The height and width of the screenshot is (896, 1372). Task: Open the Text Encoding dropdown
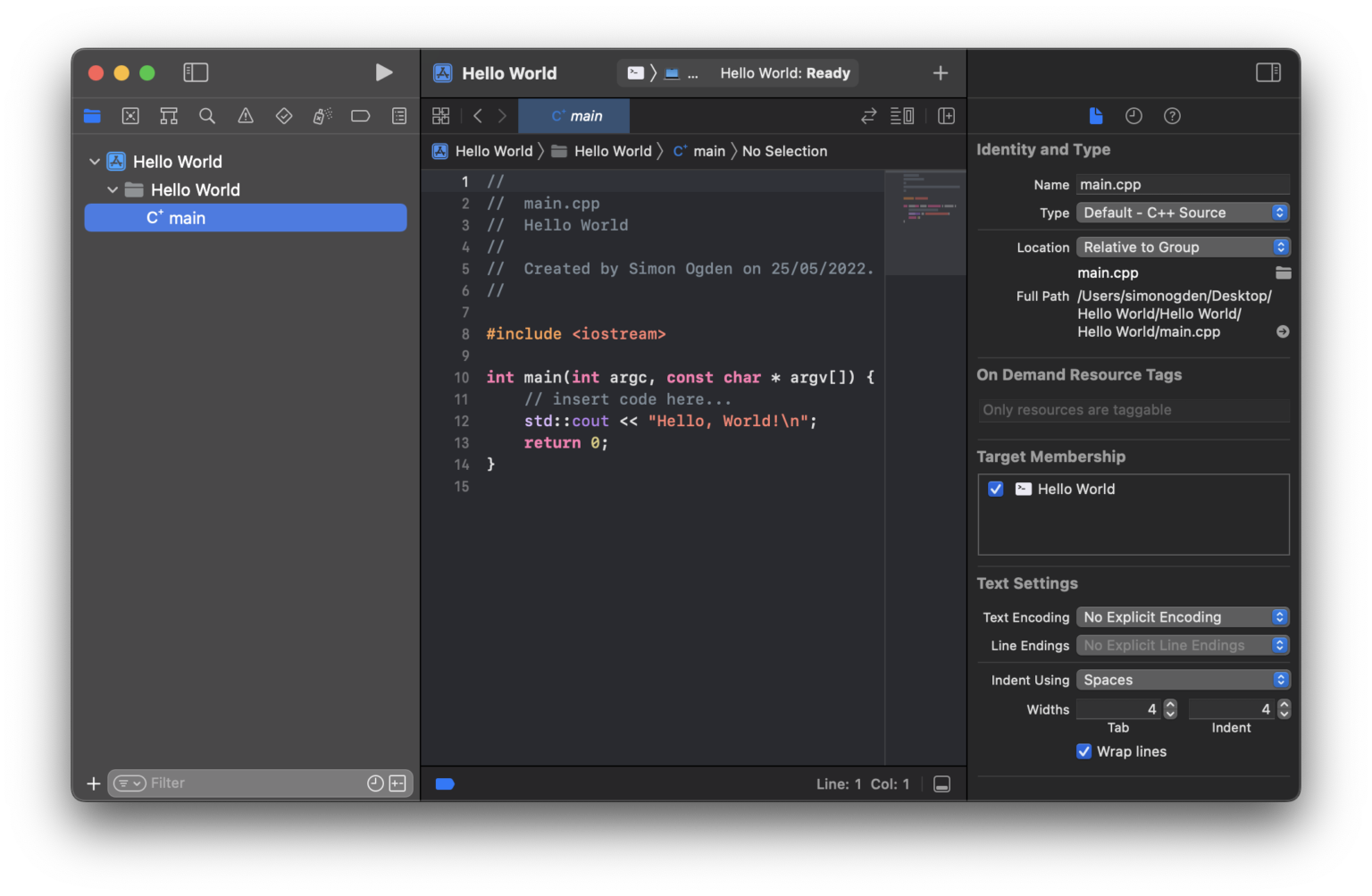click(x=1183, y=617)
